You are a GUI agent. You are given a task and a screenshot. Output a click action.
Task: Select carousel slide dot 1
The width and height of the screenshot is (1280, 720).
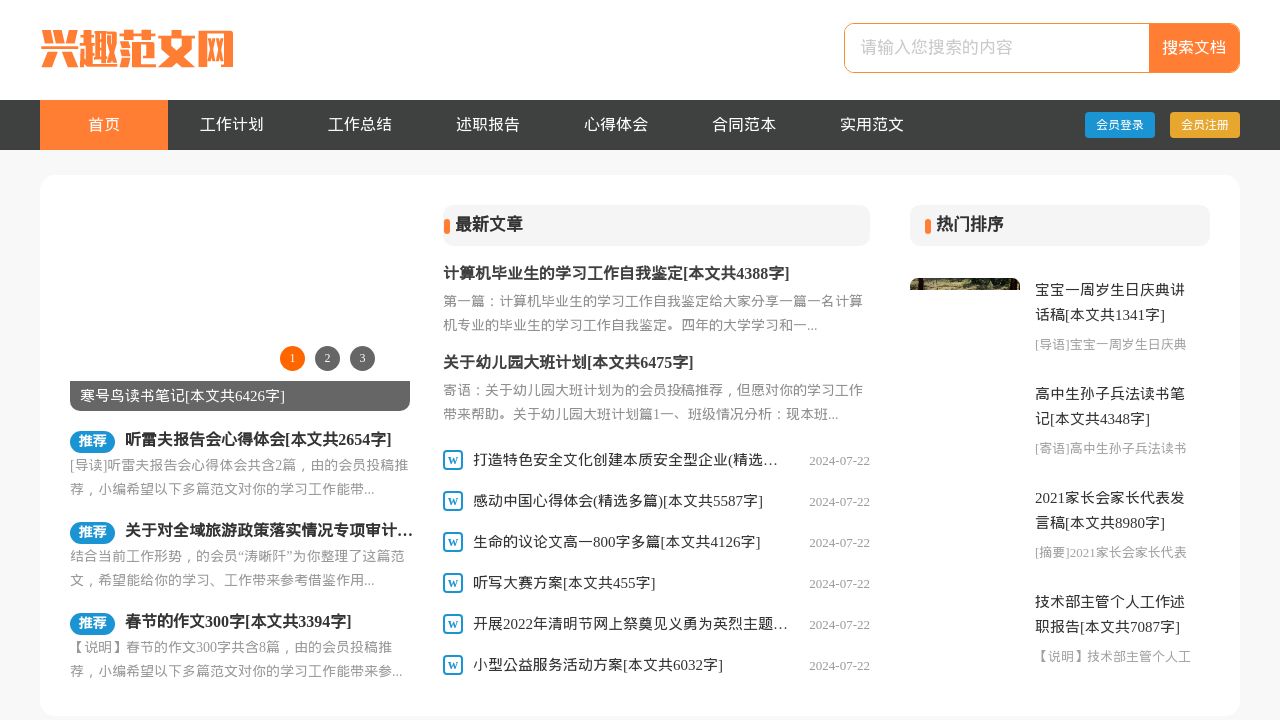[292, 358]
